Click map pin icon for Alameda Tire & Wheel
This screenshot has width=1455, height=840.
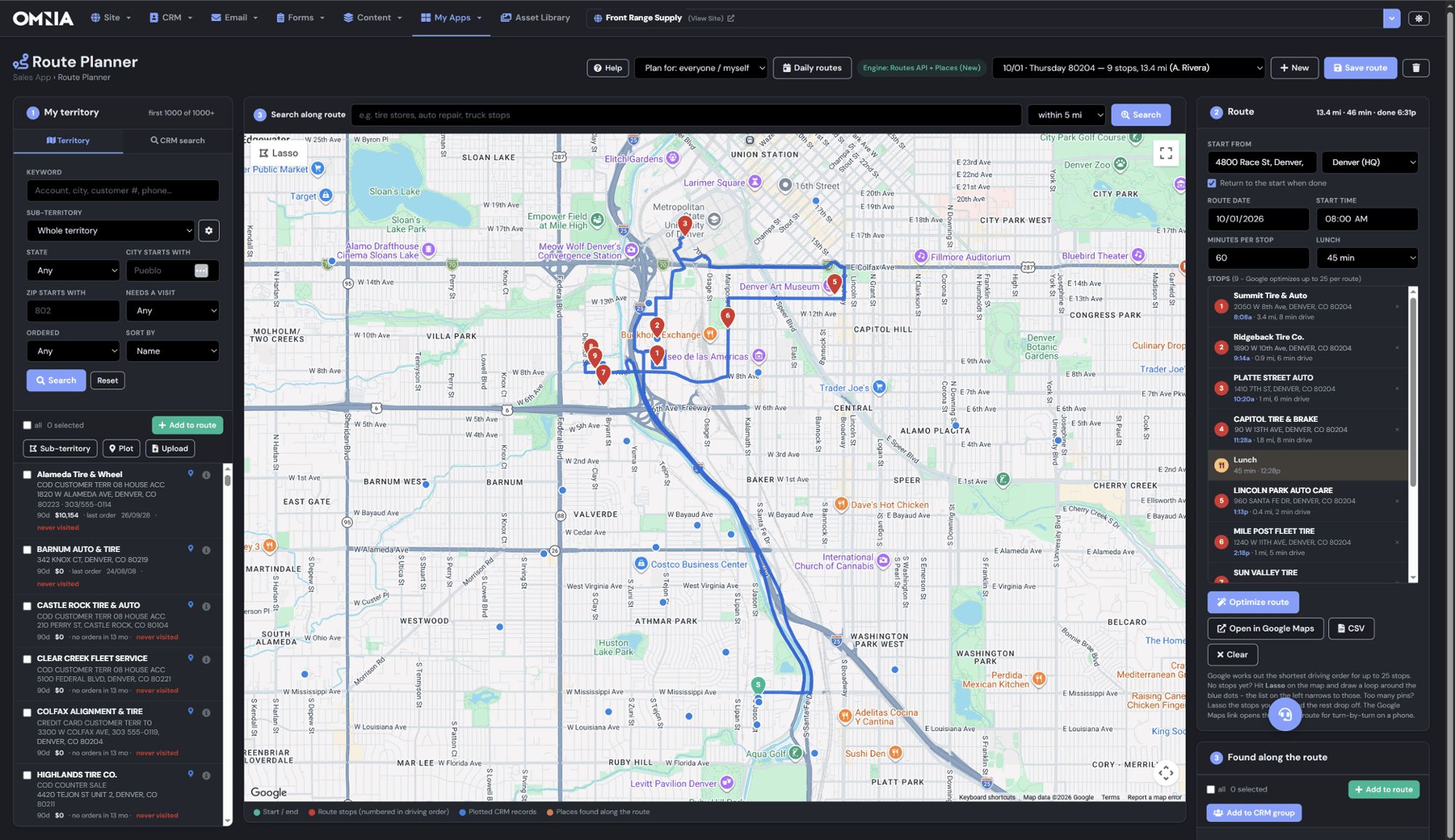click(191, 473)
